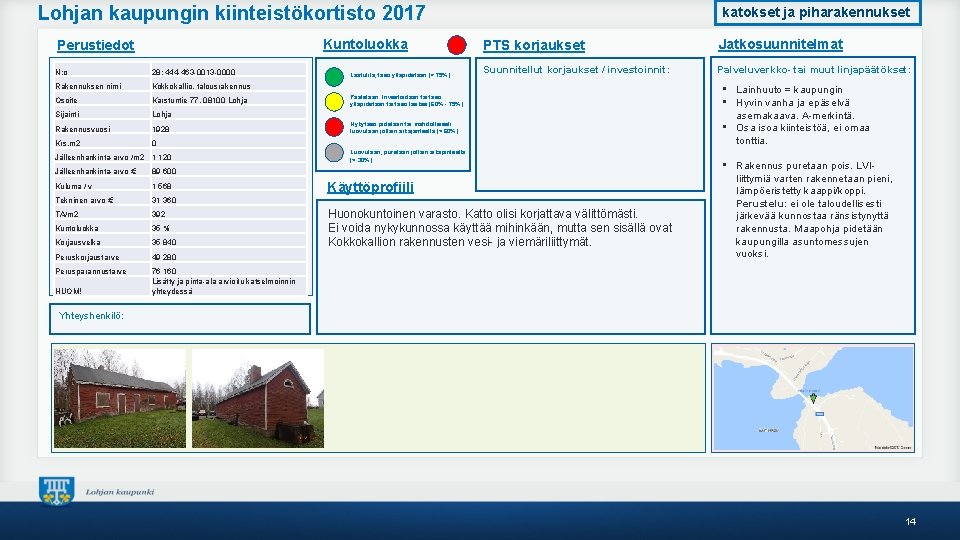Click the bullet starting "Rakennus puretaan pois"
960x540 pixels.
[x=814, y=210]
